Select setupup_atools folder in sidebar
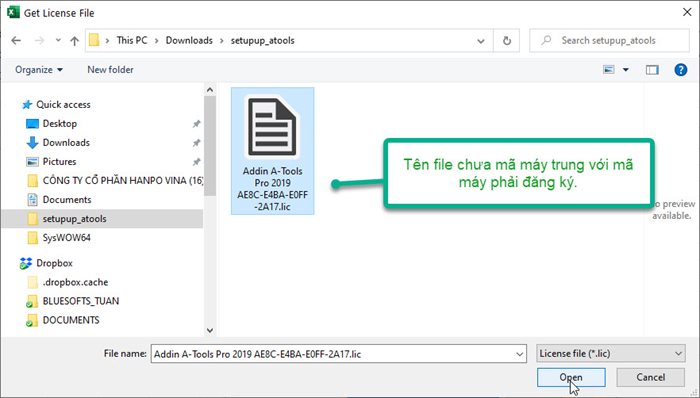This screenshot has width=700, height=398. coord(102,219)
